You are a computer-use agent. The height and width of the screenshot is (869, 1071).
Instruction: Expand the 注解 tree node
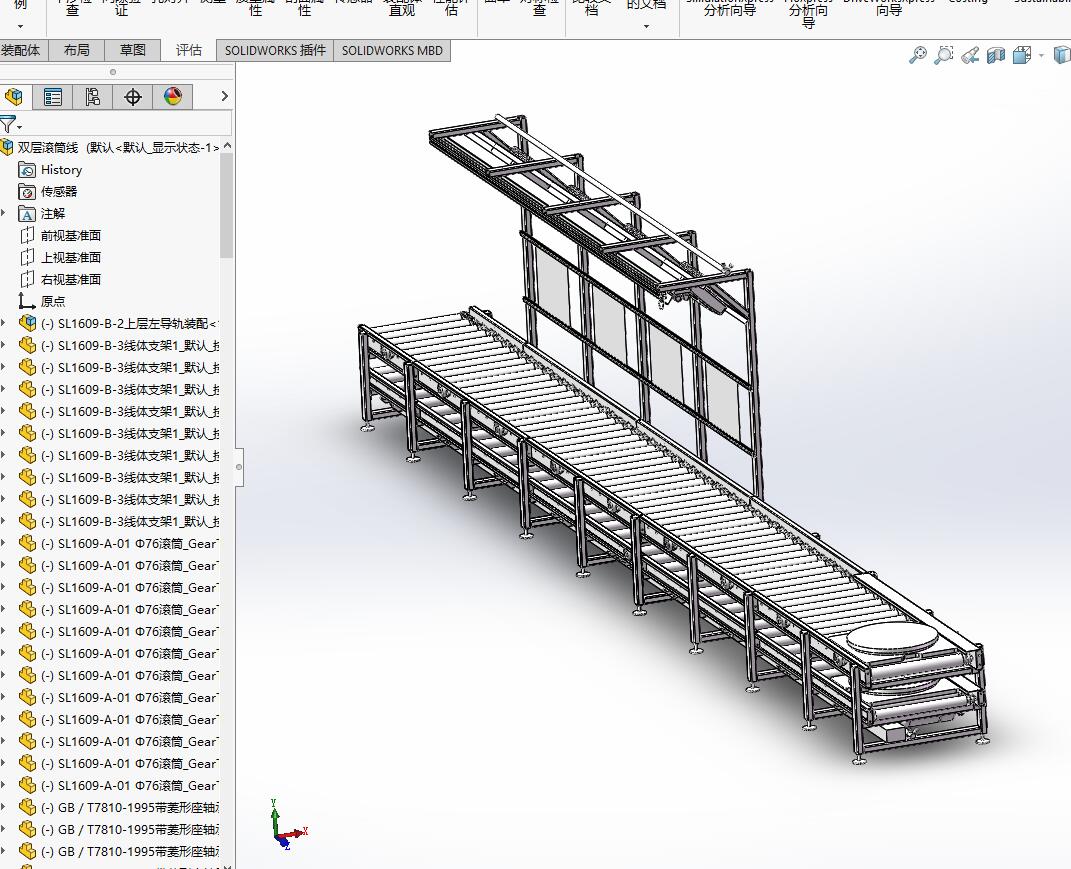(4, 213)
